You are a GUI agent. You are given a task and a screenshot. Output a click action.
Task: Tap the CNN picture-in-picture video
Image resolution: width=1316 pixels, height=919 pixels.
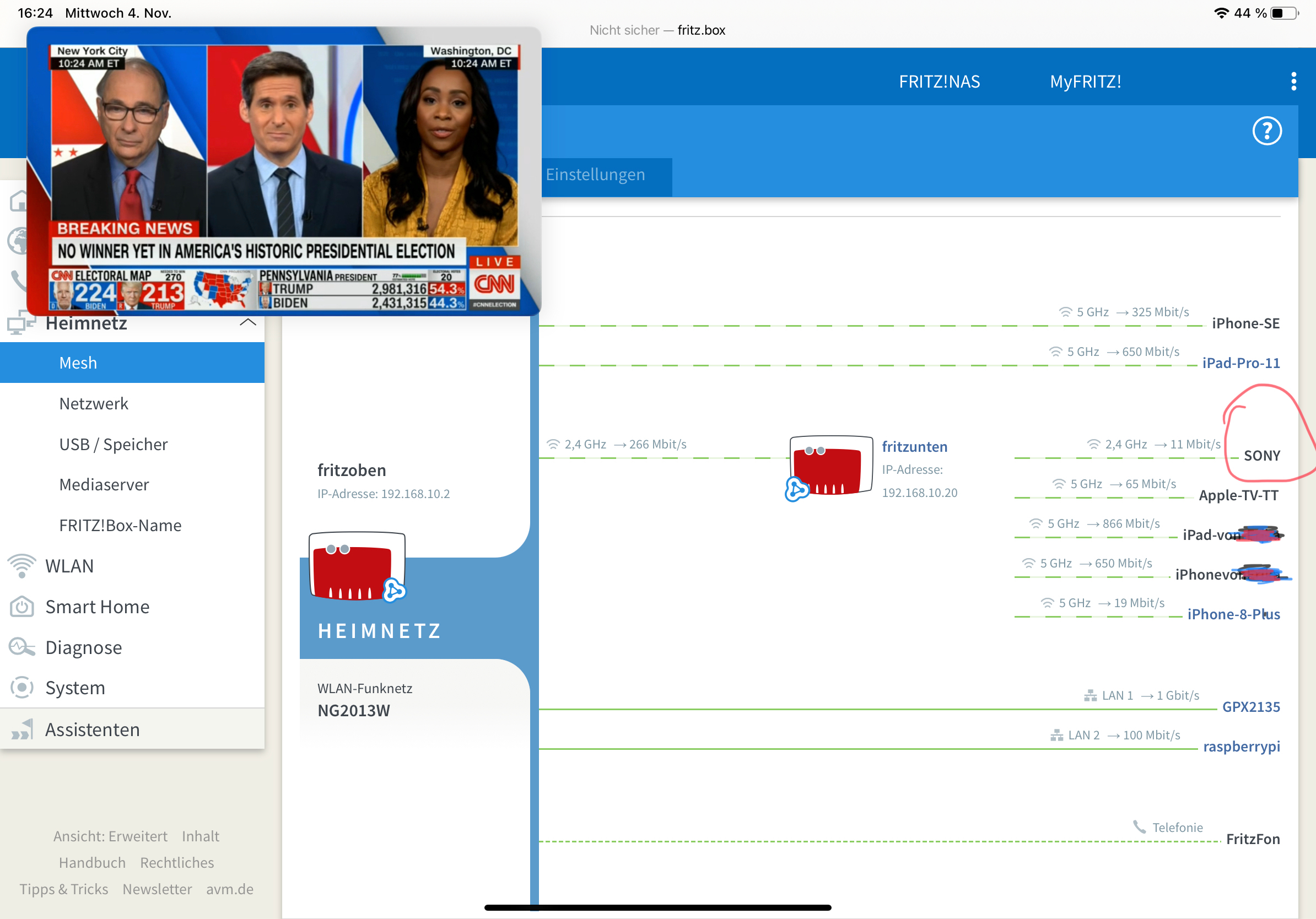pos(284,171)
